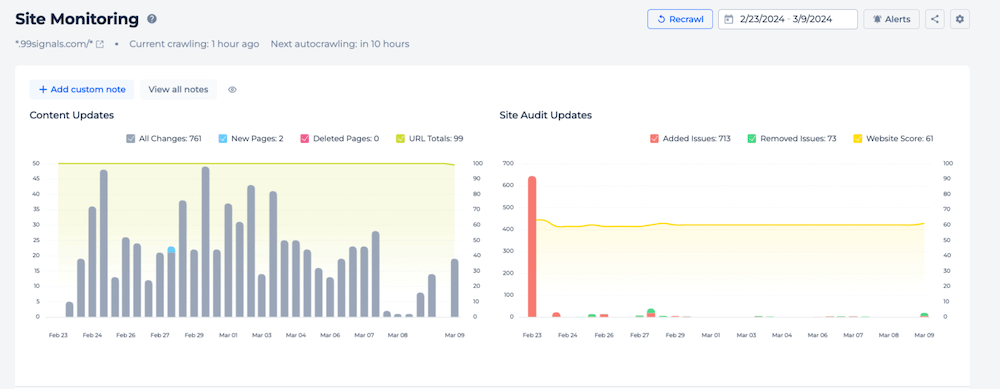
Task: Click the Site Monitoring page title
Action: 77,19
